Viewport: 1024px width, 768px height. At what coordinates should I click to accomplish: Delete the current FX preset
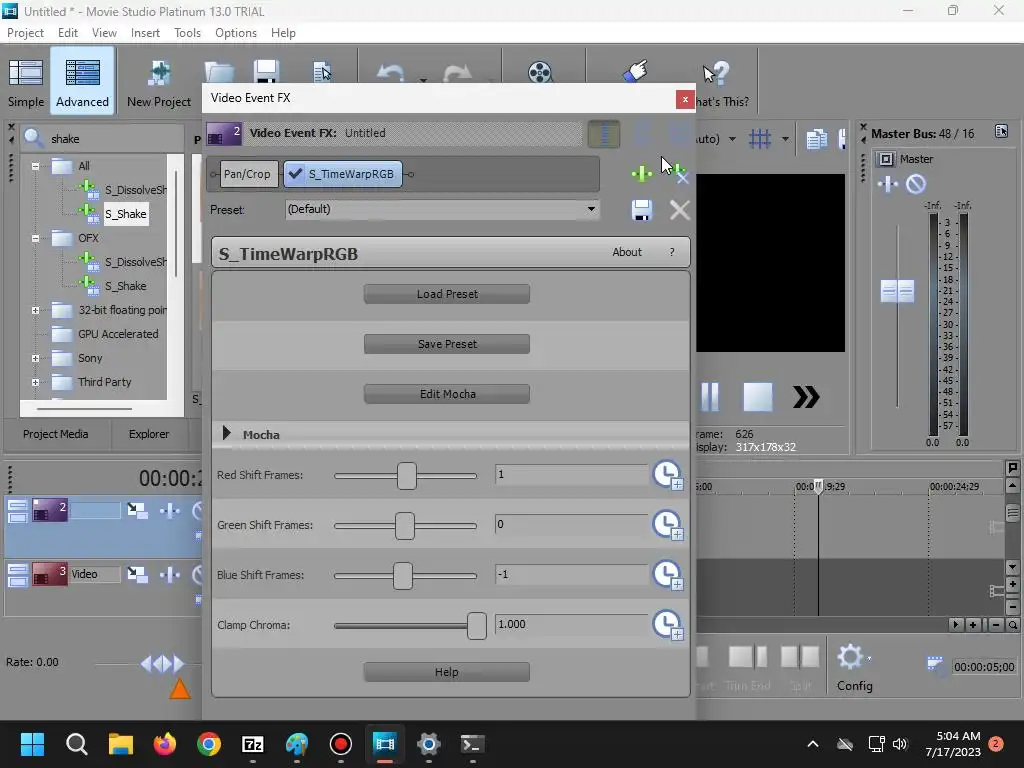pyautogui.click(x=679, y=210)
